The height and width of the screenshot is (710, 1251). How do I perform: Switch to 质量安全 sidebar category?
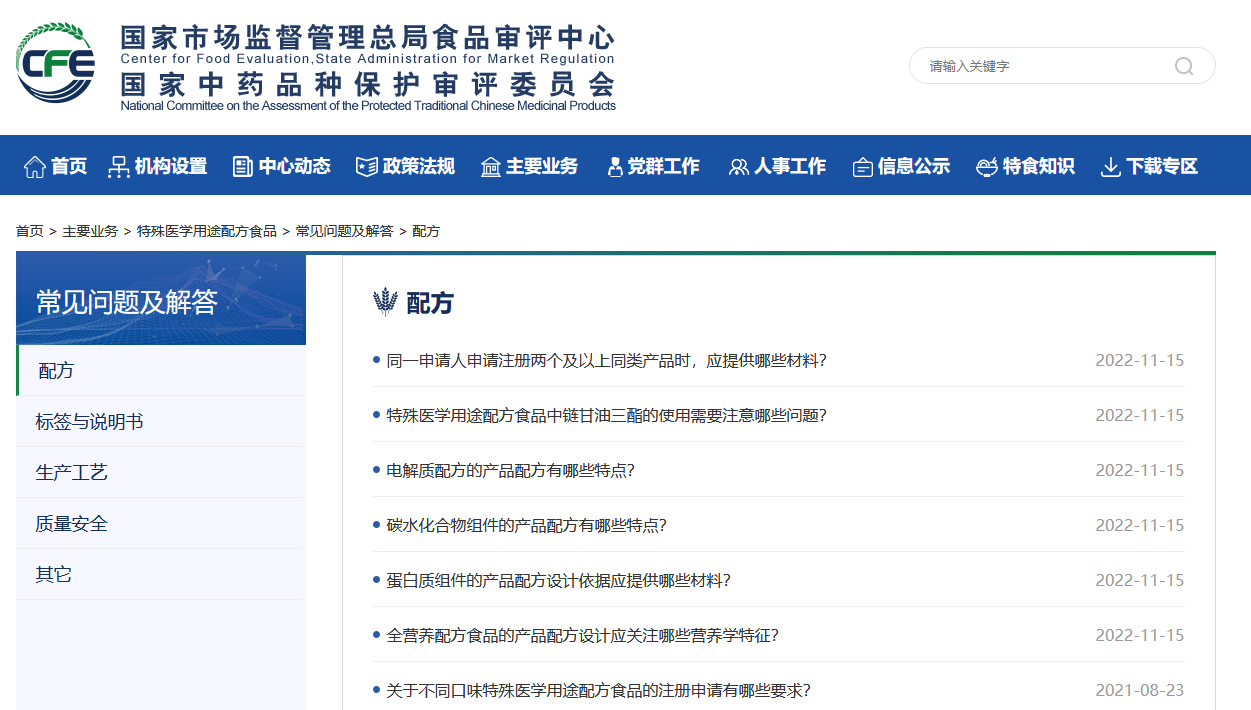point(72,524)
